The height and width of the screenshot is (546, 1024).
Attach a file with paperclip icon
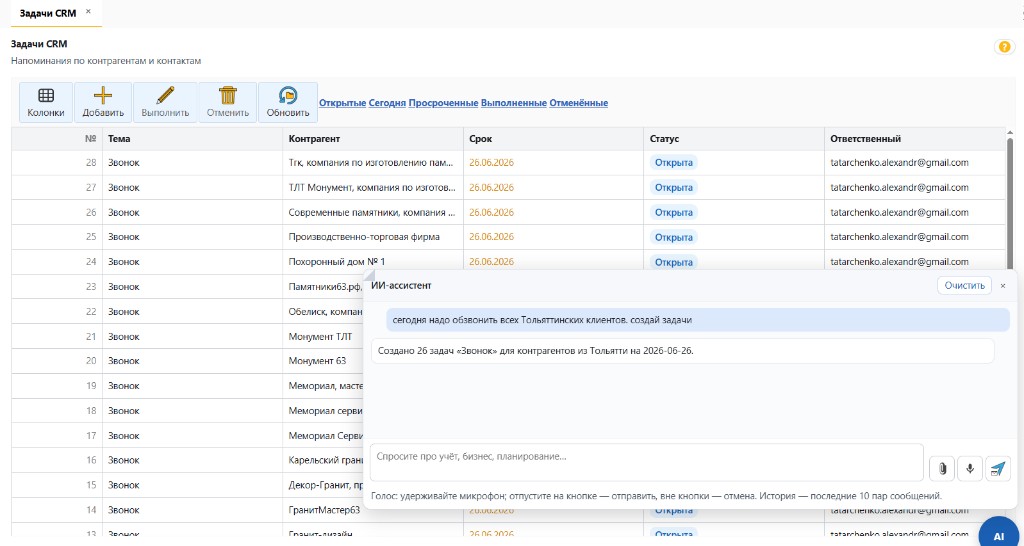pos(942,468)
